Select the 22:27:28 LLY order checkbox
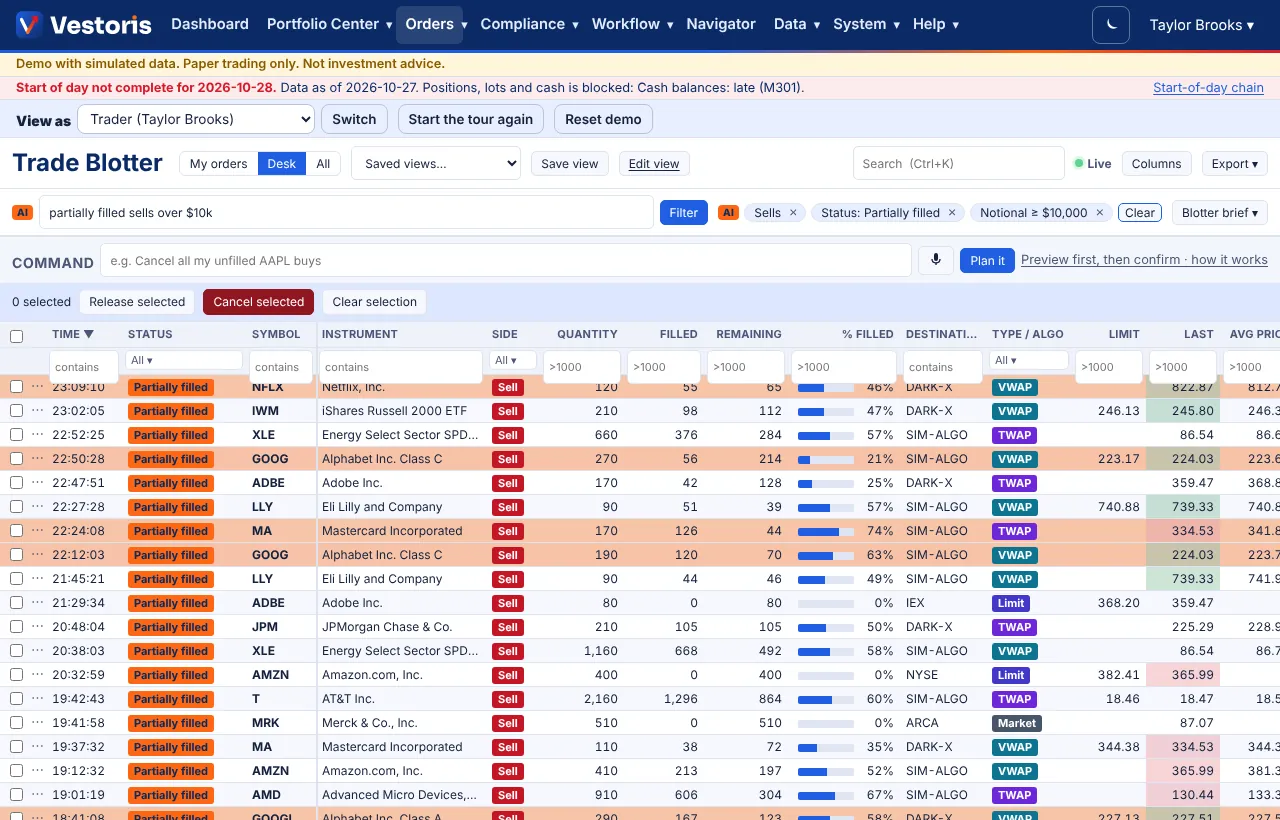The height and width of the screenshot is (820, 1280). coord(16,507)
